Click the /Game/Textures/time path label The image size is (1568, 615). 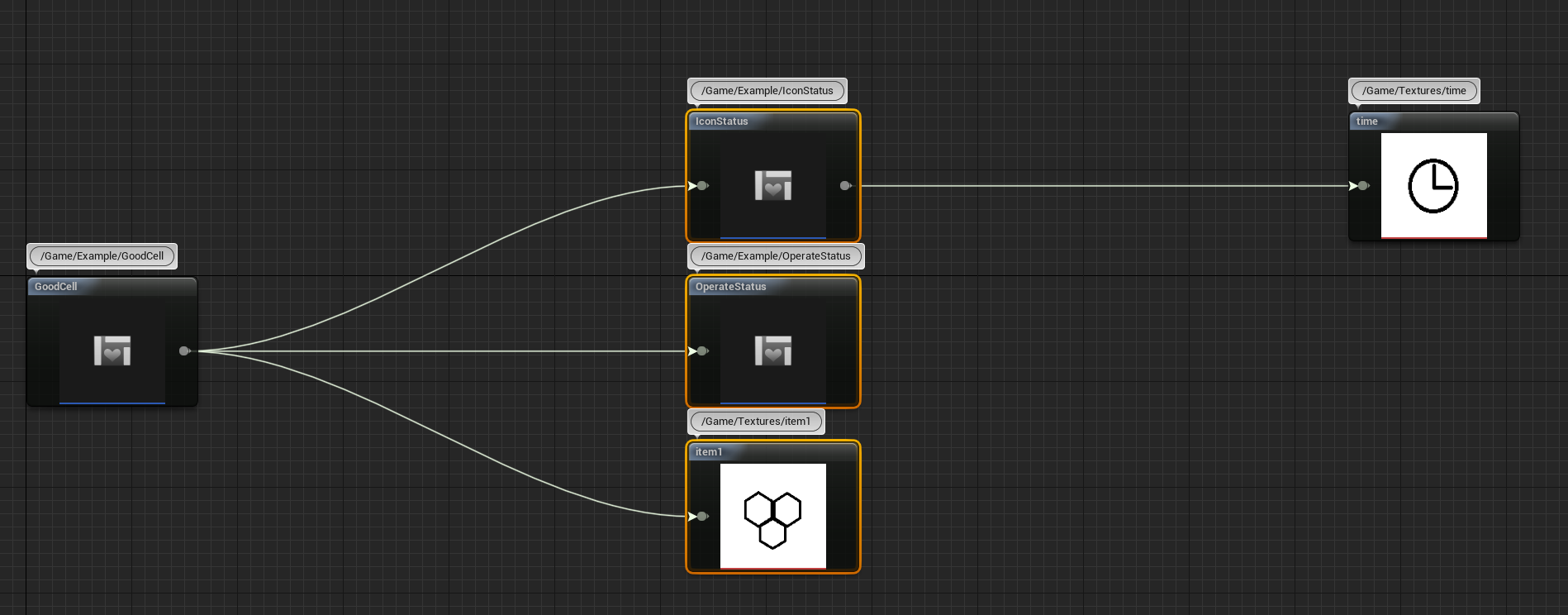coord(1414,91)
